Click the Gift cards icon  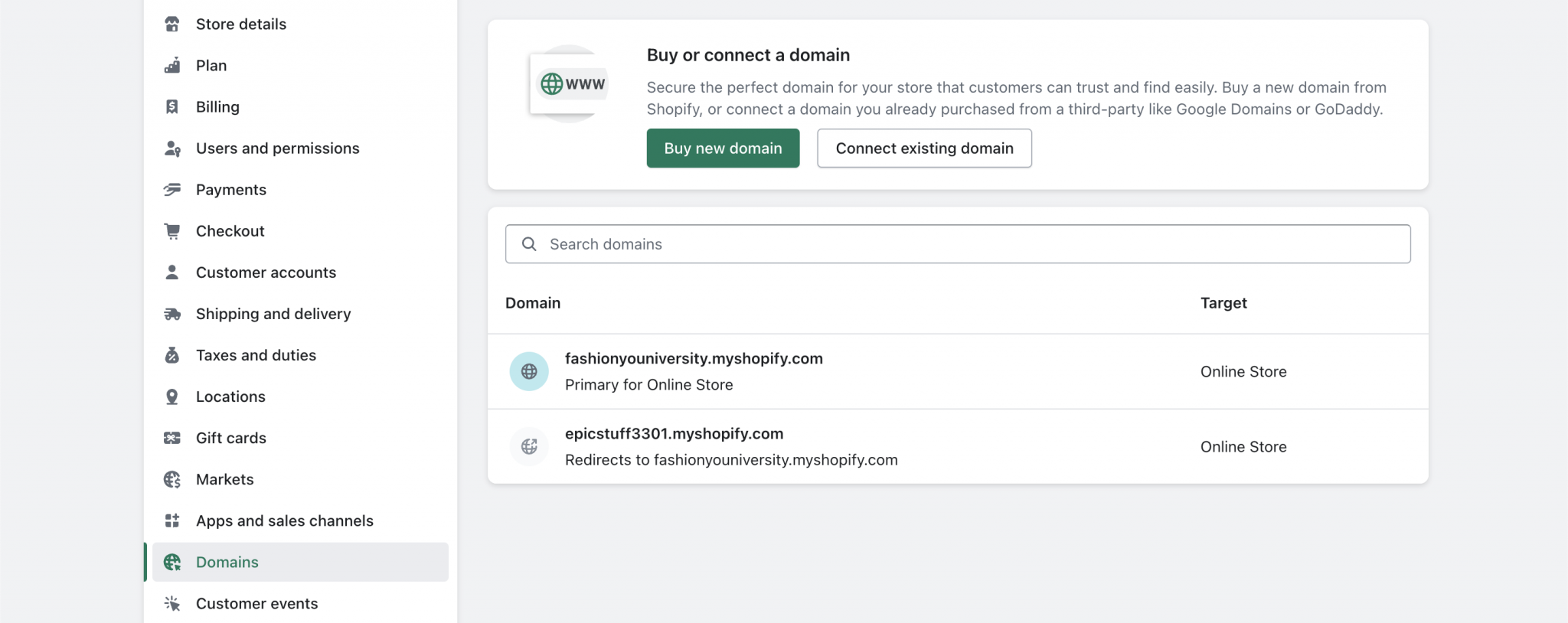coord(172,438)
